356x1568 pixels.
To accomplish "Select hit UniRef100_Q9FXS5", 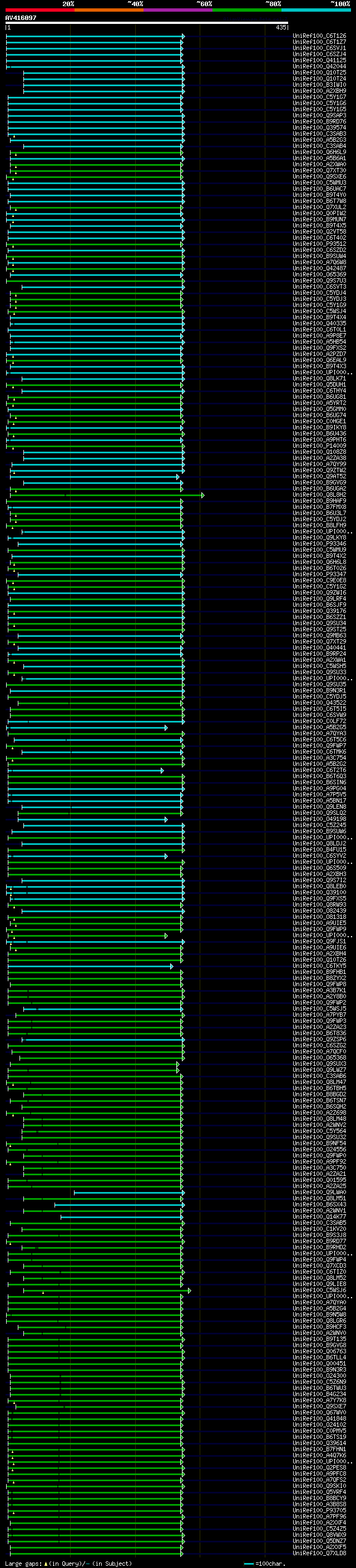I will click(x=319, y=898).
